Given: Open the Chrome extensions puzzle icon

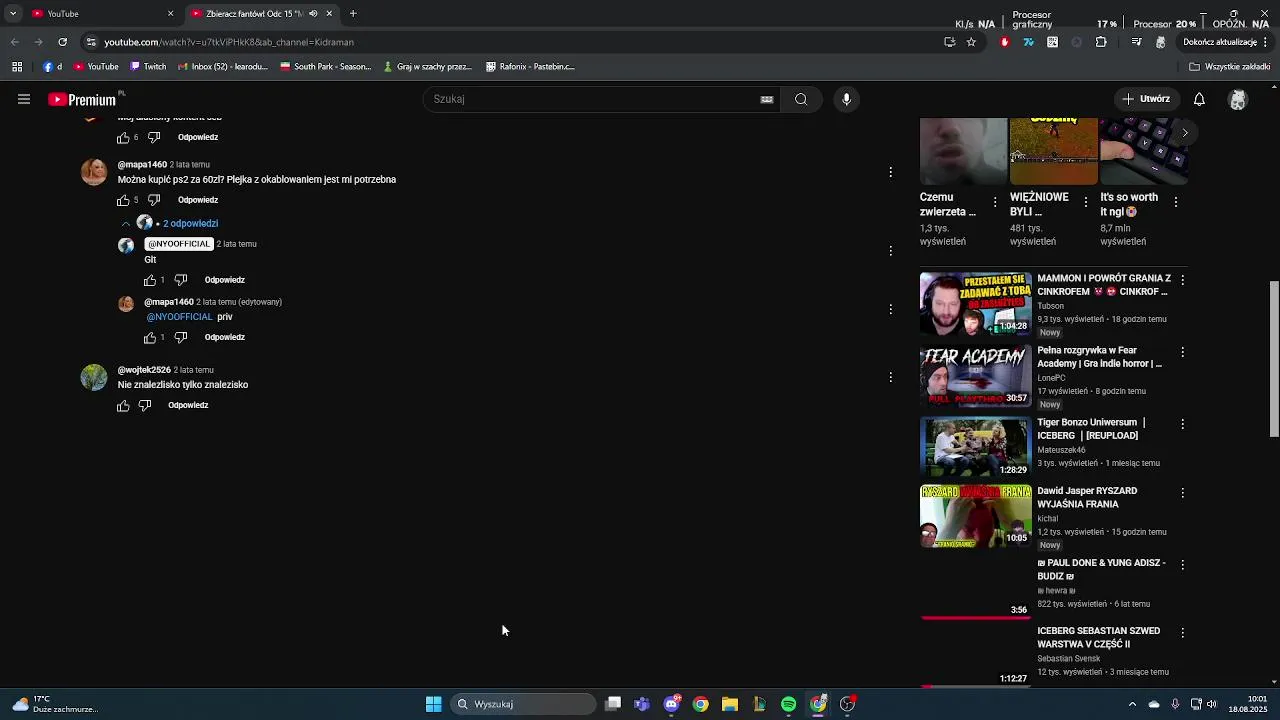Looking at the screenshot, I should [1101, 42].
